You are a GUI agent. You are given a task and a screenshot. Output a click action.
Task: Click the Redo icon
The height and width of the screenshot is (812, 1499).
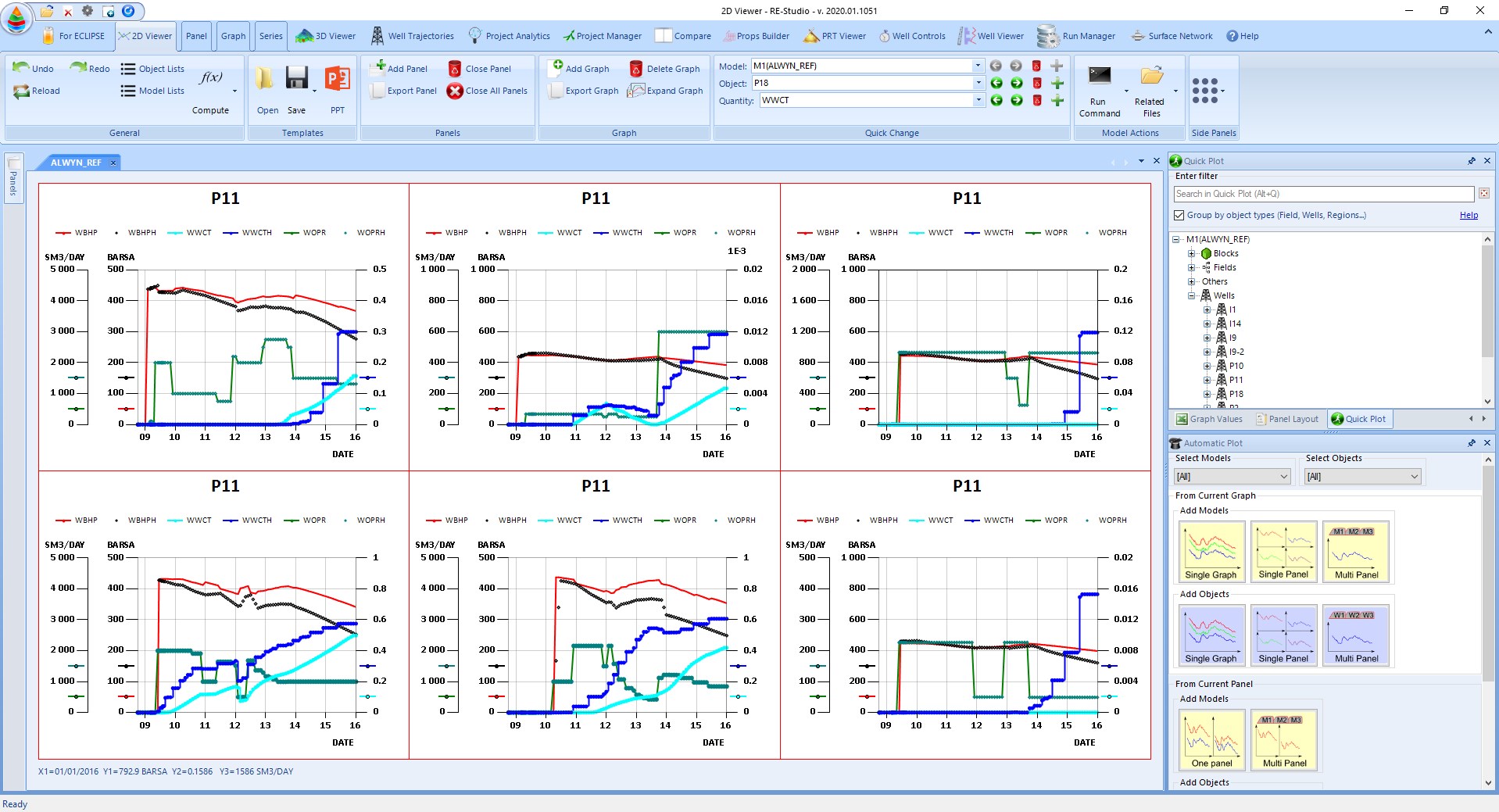pos(77,68)
